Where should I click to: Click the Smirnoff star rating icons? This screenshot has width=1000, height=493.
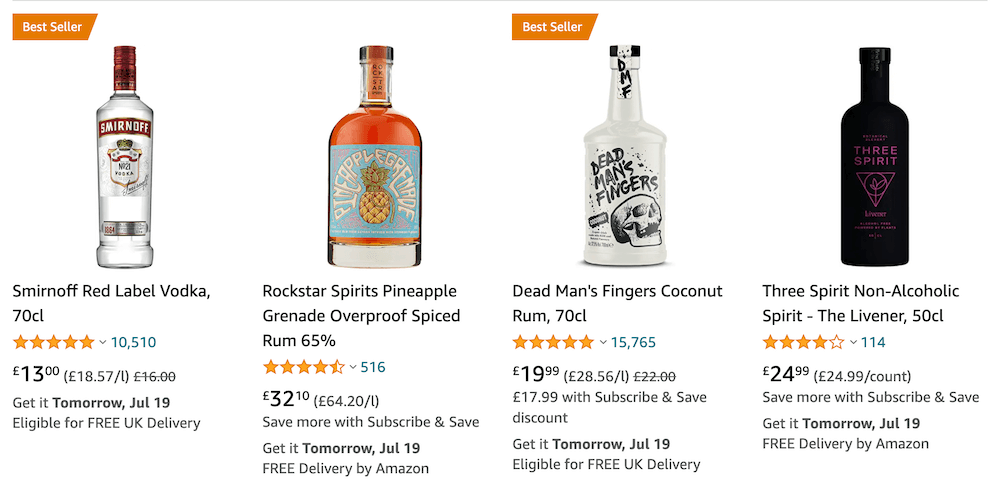(x=53, y=342)
